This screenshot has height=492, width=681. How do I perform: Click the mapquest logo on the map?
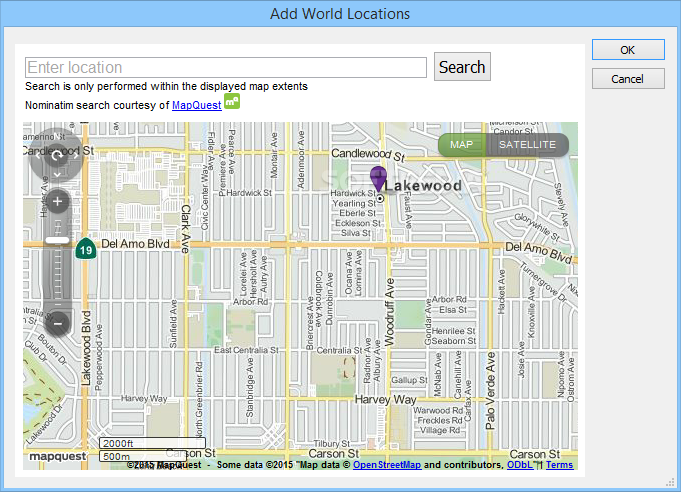pos(58,456)
